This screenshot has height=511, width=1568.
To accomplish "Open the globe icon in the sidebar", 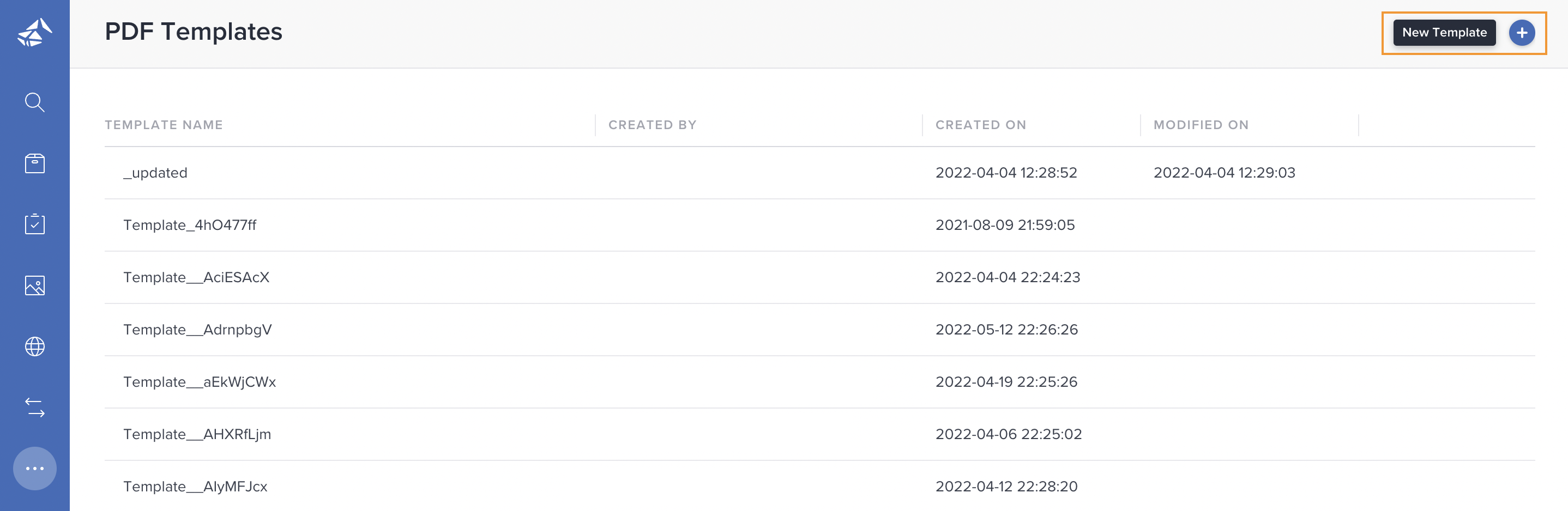I will pos(35,346).
